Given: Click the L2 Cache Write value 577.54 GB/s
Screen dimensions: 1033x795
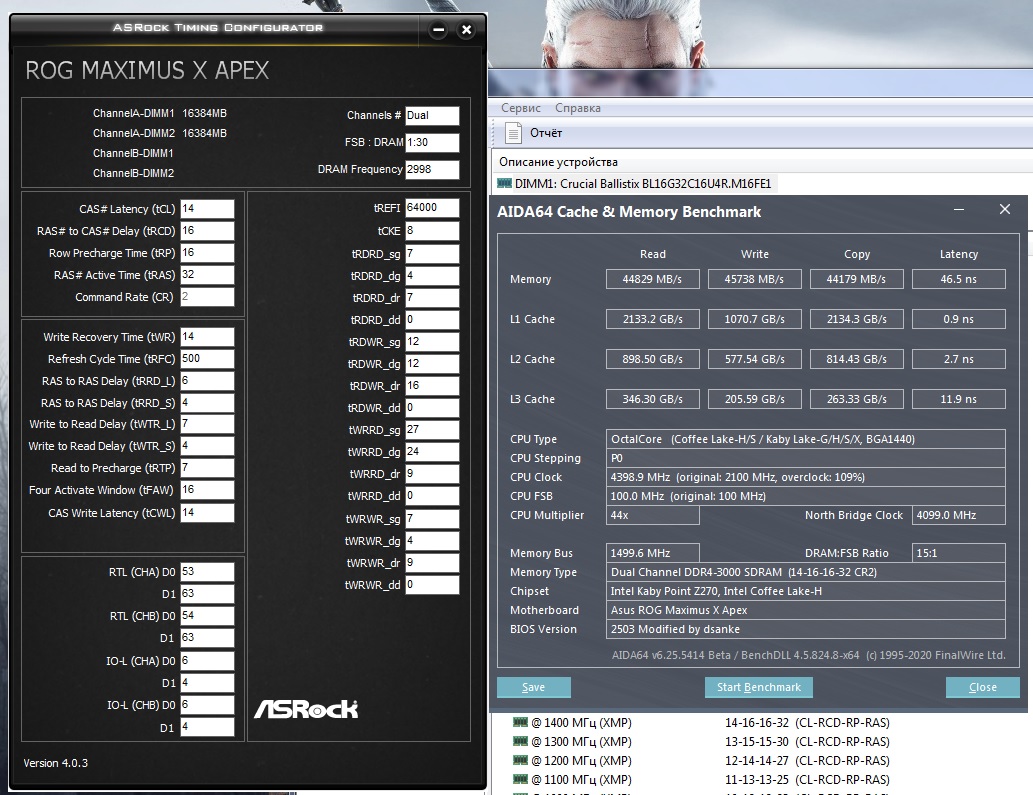Looking at the screenshot, I should [754, 359].
